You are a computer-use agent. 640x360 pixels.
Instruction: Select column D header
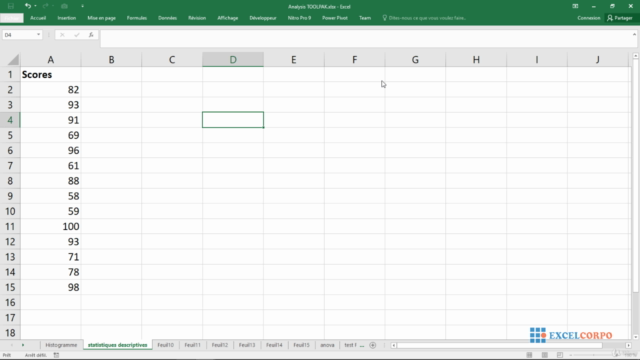point(233,60)
